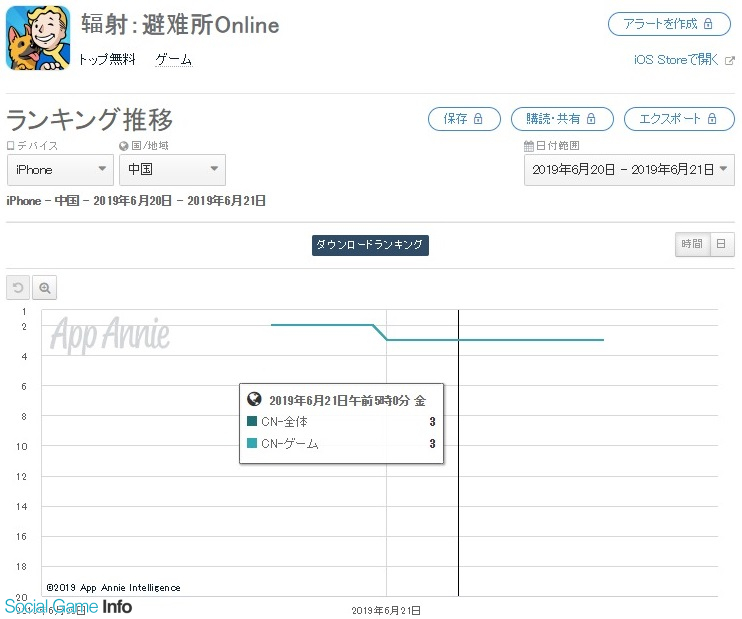Click external link icon beside iOS Store

[730, 61]
